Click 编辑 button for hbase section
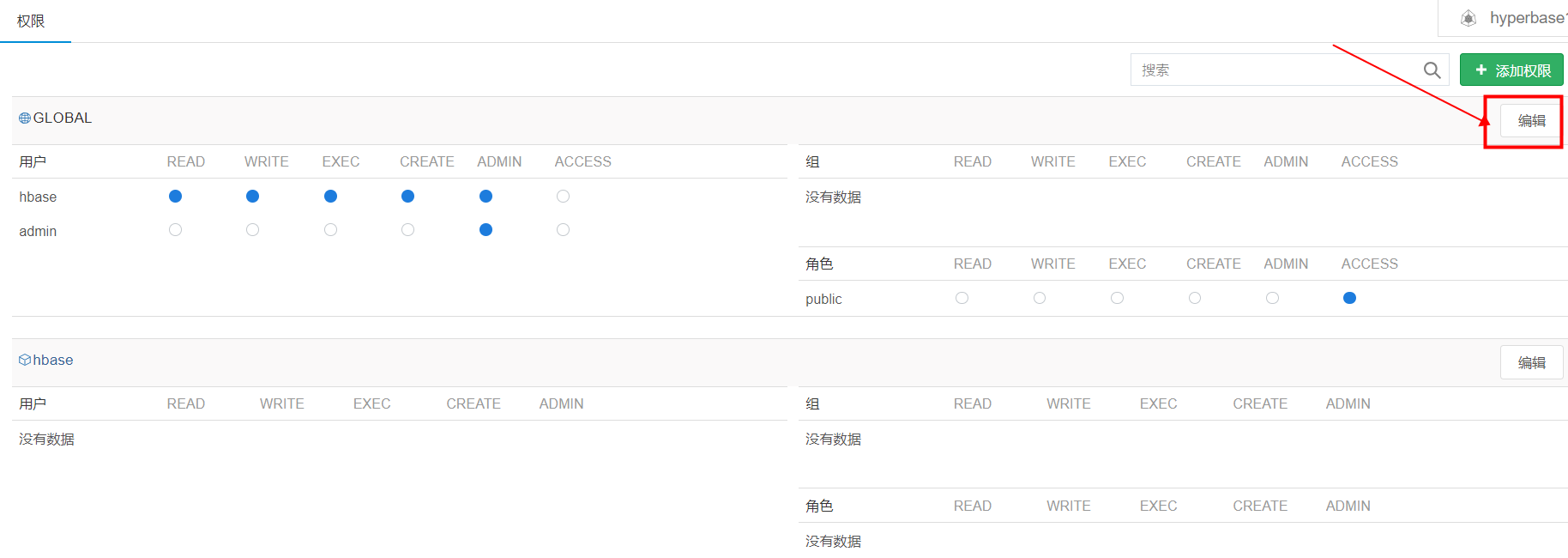 coord(1531,363)
